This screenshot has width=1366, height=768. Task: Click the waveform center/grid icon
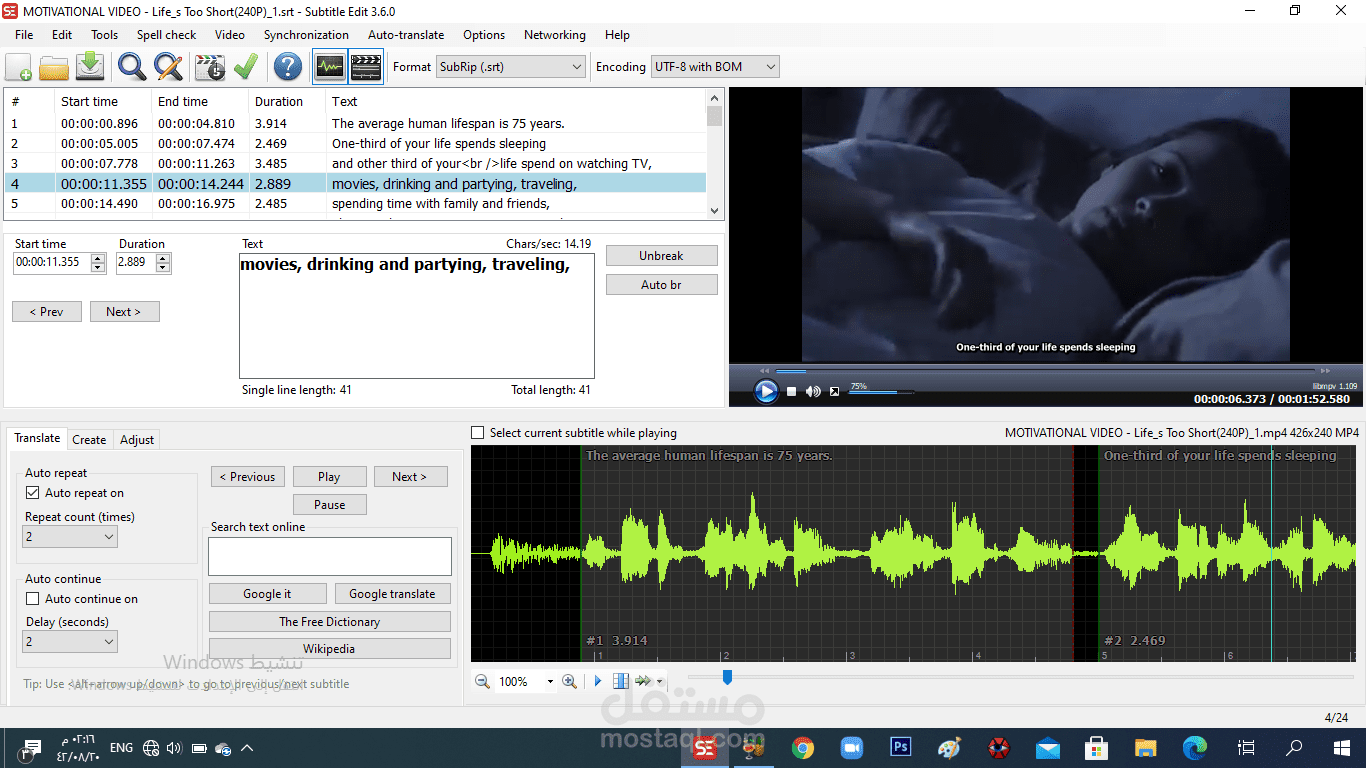coord(621,681)
